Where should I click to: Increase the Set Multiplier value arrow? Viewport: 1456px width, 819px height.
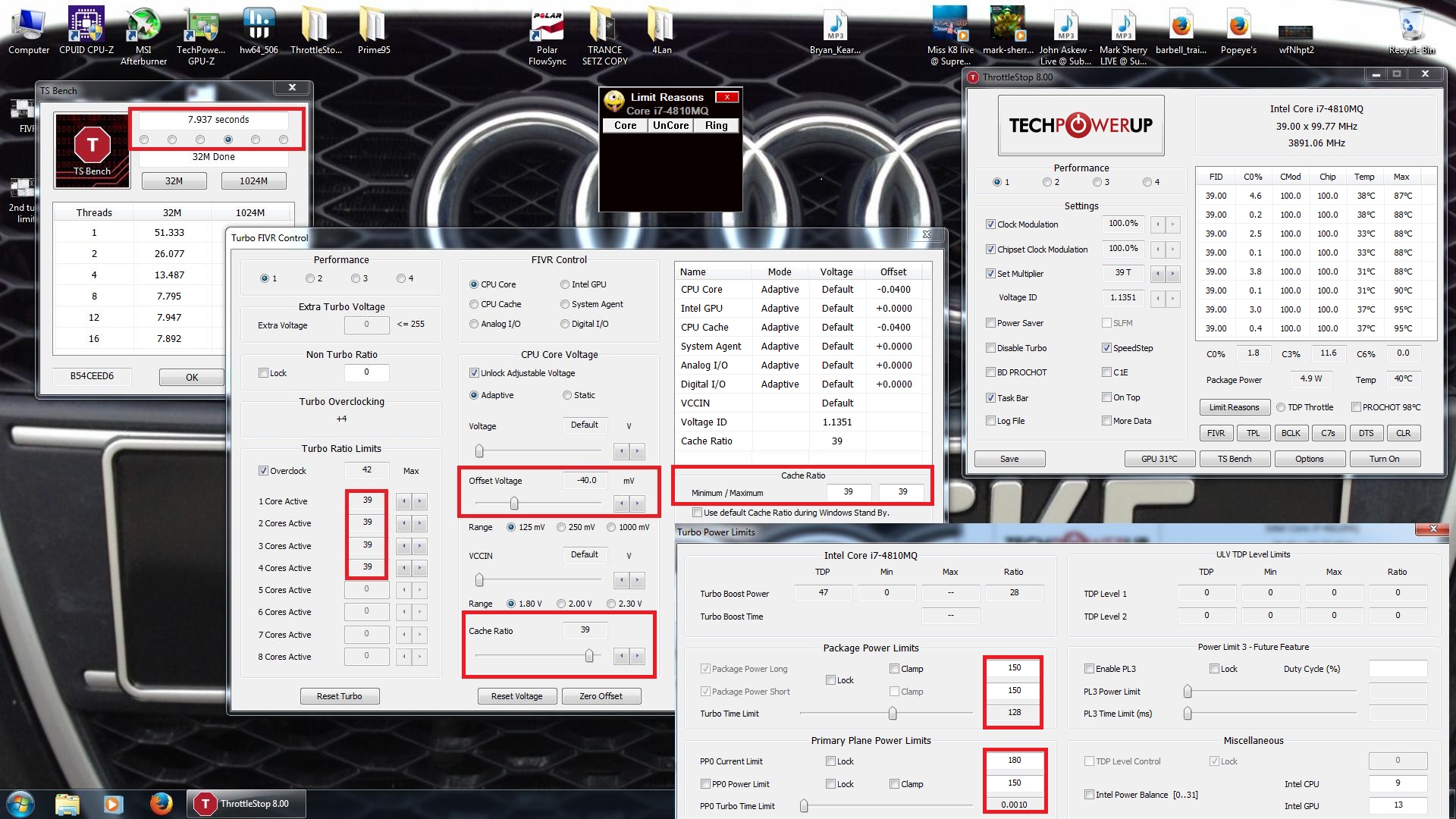1173,274
